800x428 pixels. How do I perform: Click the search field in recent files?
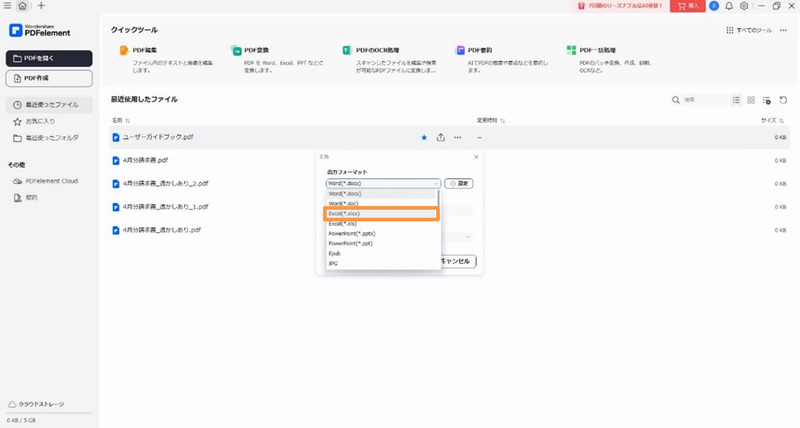[x=698, y=100]
